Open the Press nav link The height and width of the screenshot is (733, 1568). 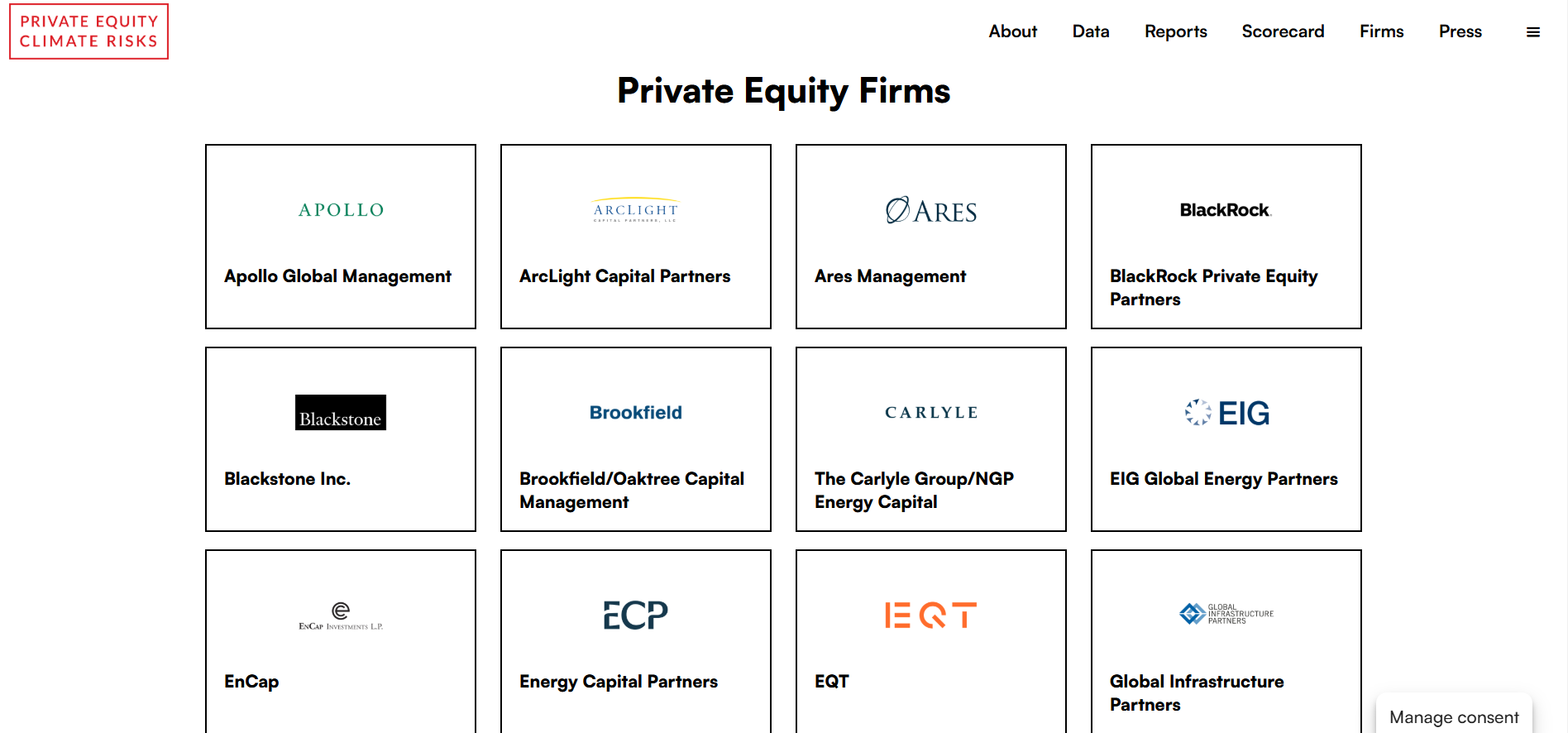[1460, 31]
